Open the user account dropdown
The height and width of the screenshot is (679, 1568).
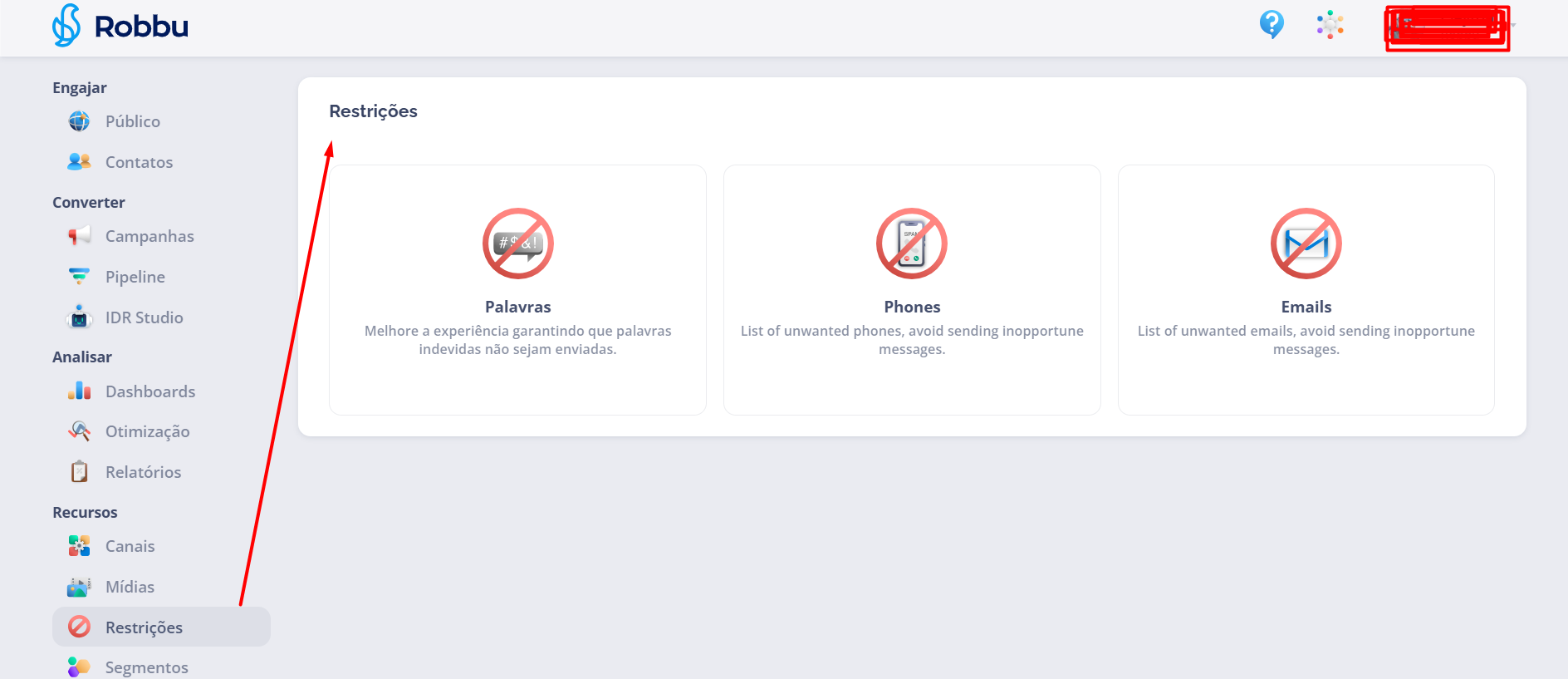click(1448, 27)
